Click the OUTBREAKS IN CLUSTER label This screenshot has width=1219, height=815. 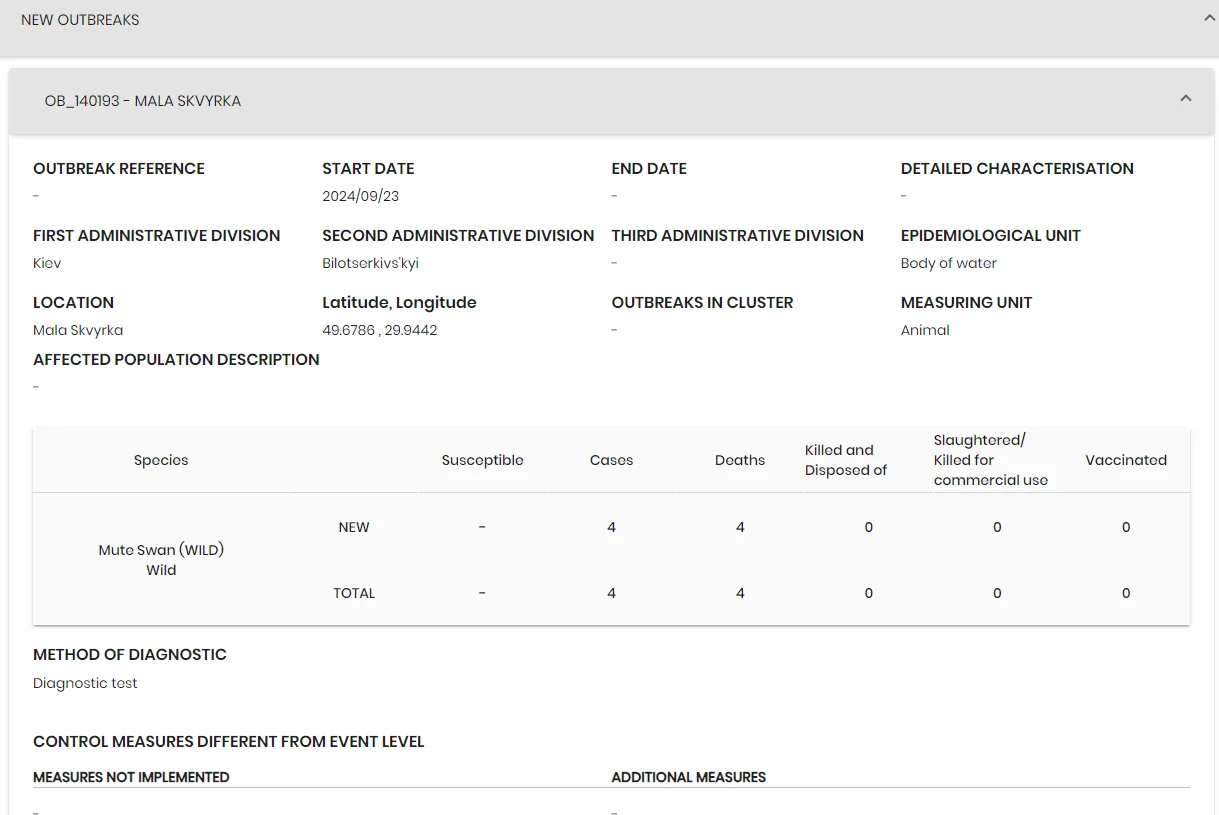click(702, 303)
